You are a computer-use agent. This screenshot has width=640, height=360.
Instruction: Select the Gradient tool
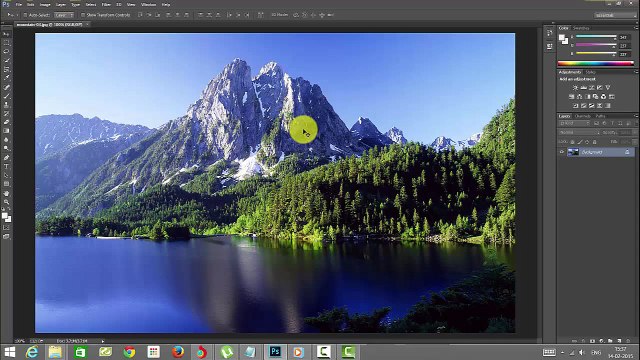6,131
